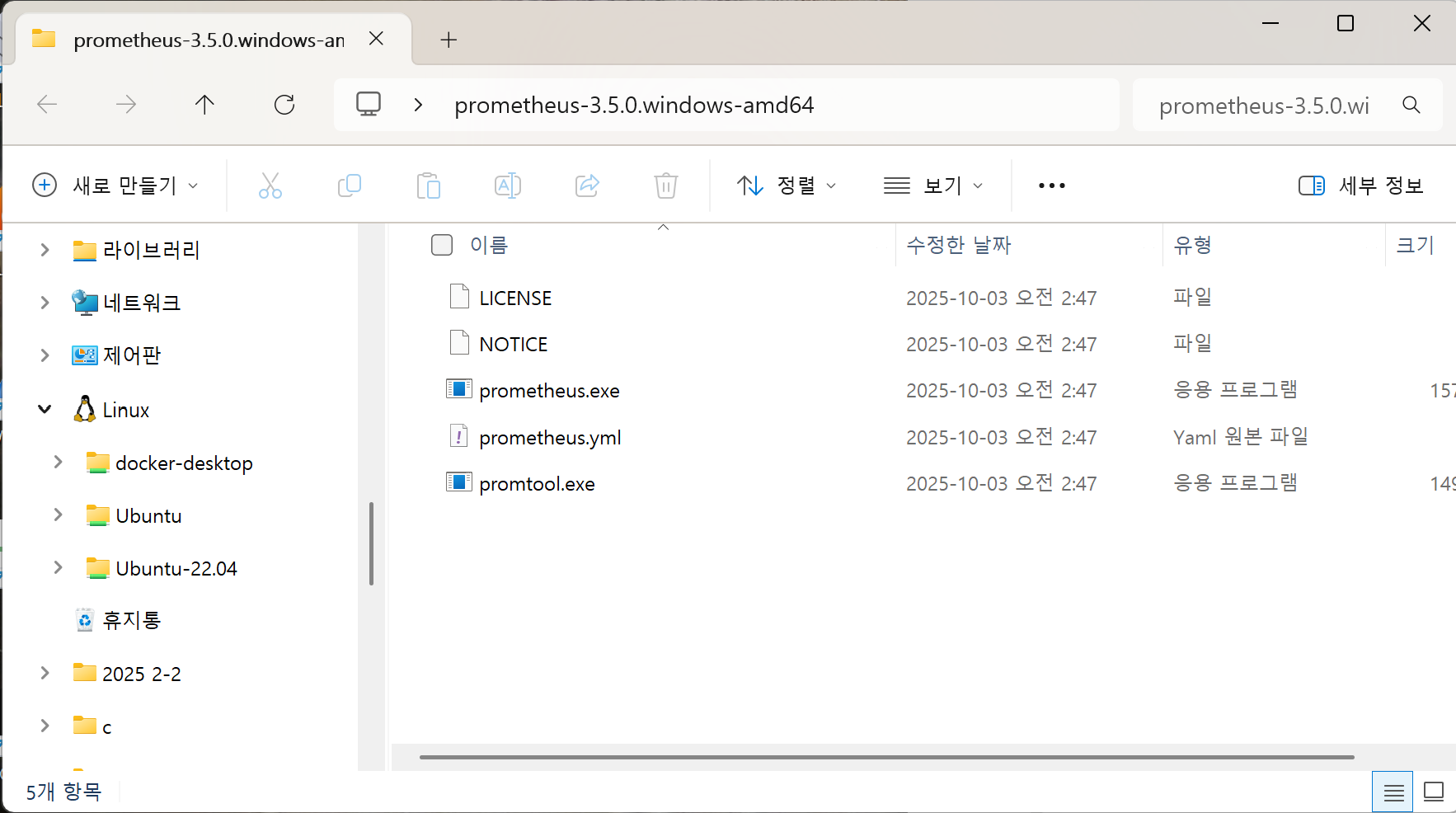1456x813 pixels.
Task: Open the 정렬 sort dropdown
Action: coord(787,186)
